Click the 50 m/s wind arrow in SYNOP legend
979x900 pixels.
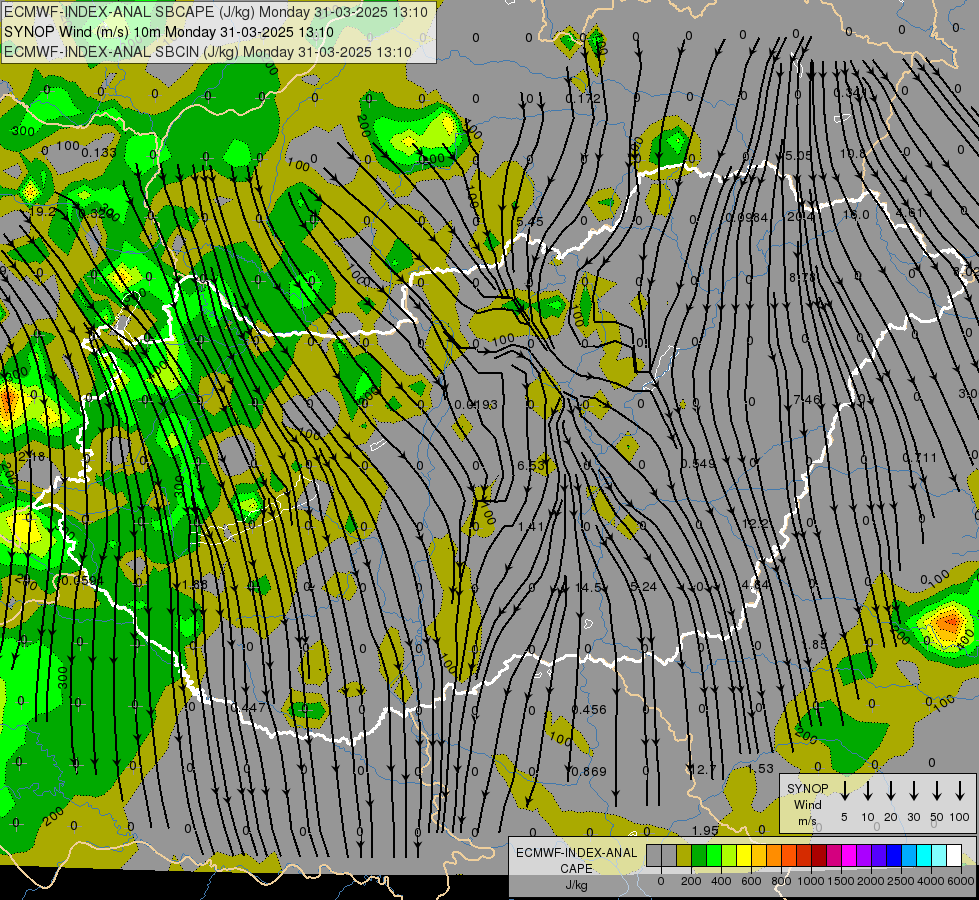pos(937,790)
